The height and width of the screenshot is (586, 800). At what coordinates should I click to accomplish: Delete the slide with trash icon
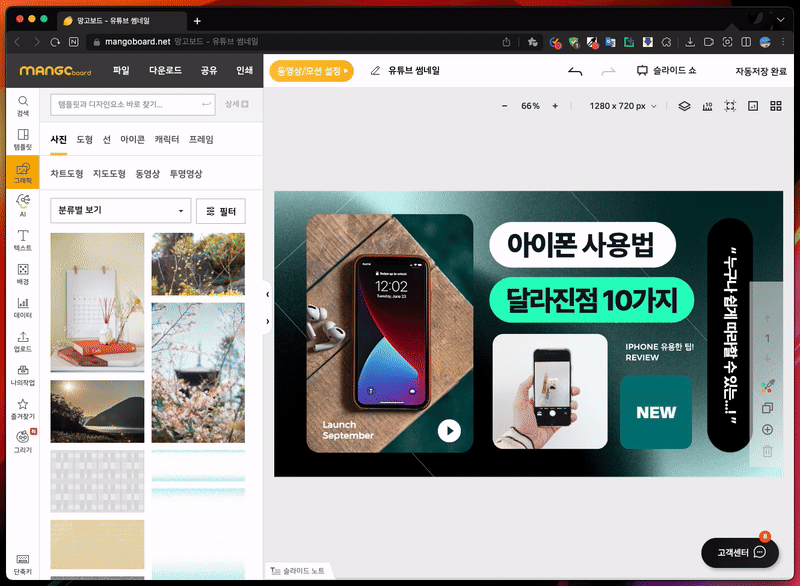click(767, 451)
